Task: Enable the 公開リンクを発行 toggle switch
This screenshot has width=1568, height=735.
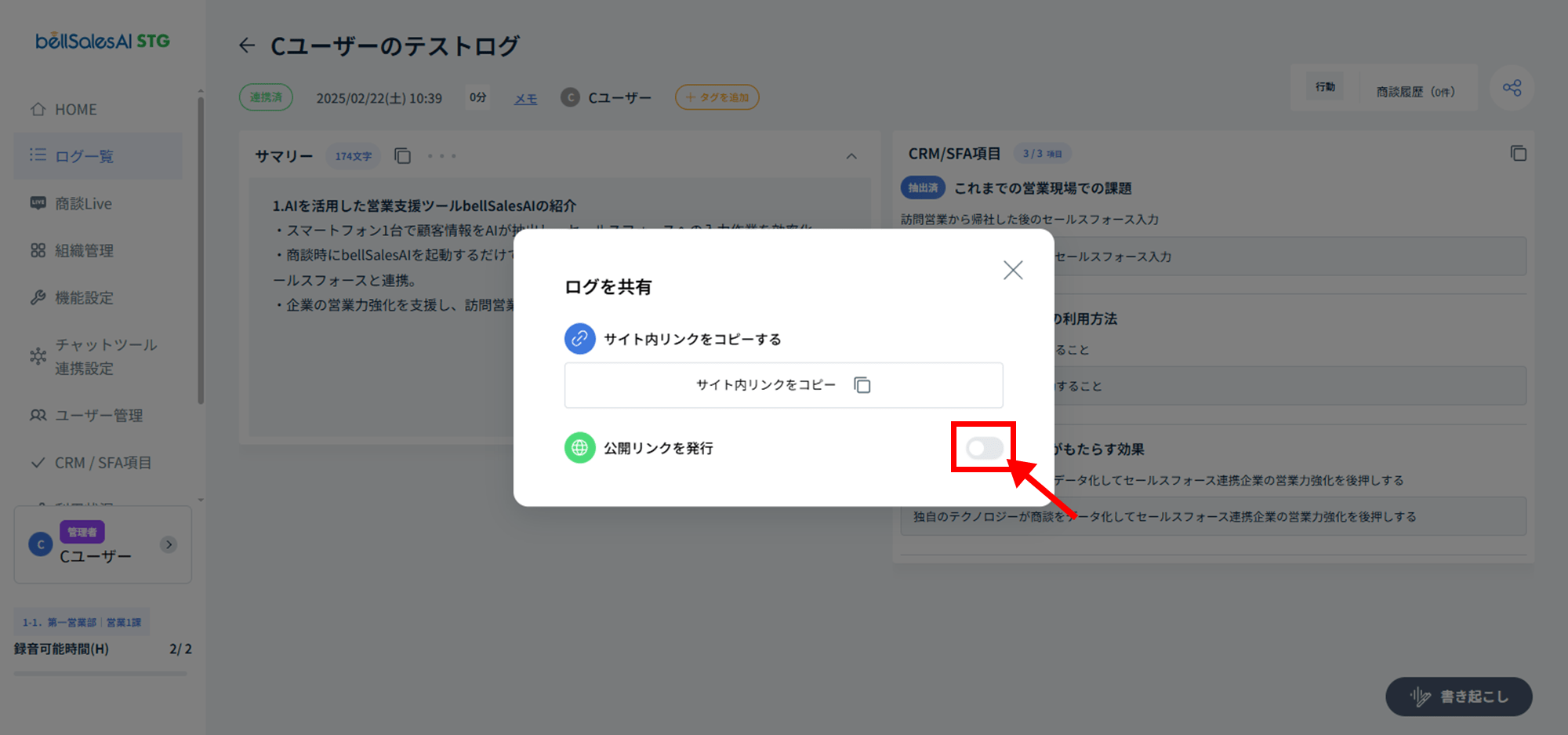Action: click(x=984, y=448)
